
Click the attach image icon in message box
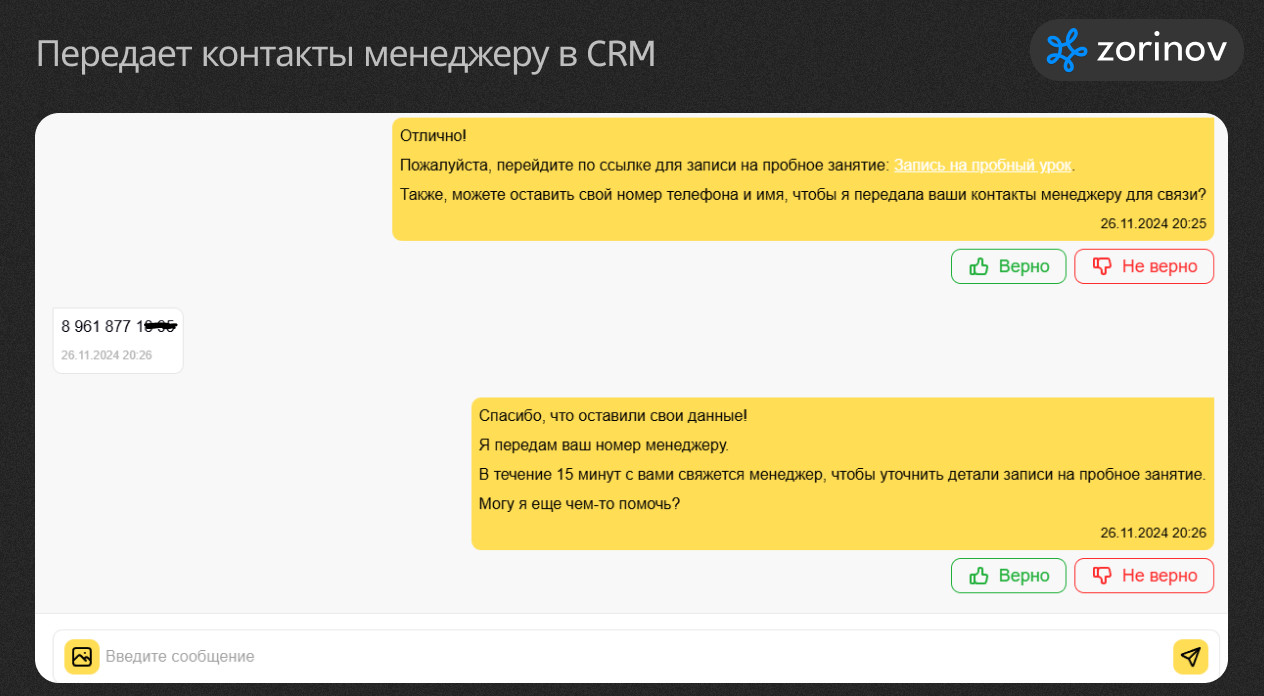point(81,656)
